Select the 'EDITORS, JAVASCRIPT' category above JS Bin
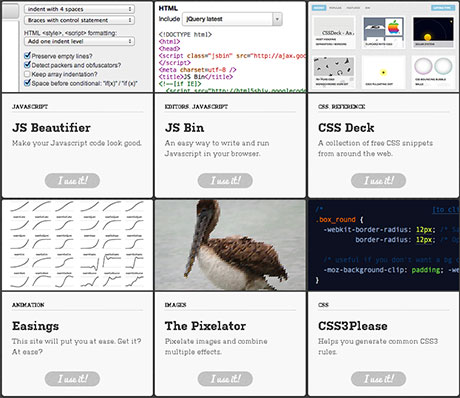This screenshot has width=460, height=398. [x=196, y=107]
